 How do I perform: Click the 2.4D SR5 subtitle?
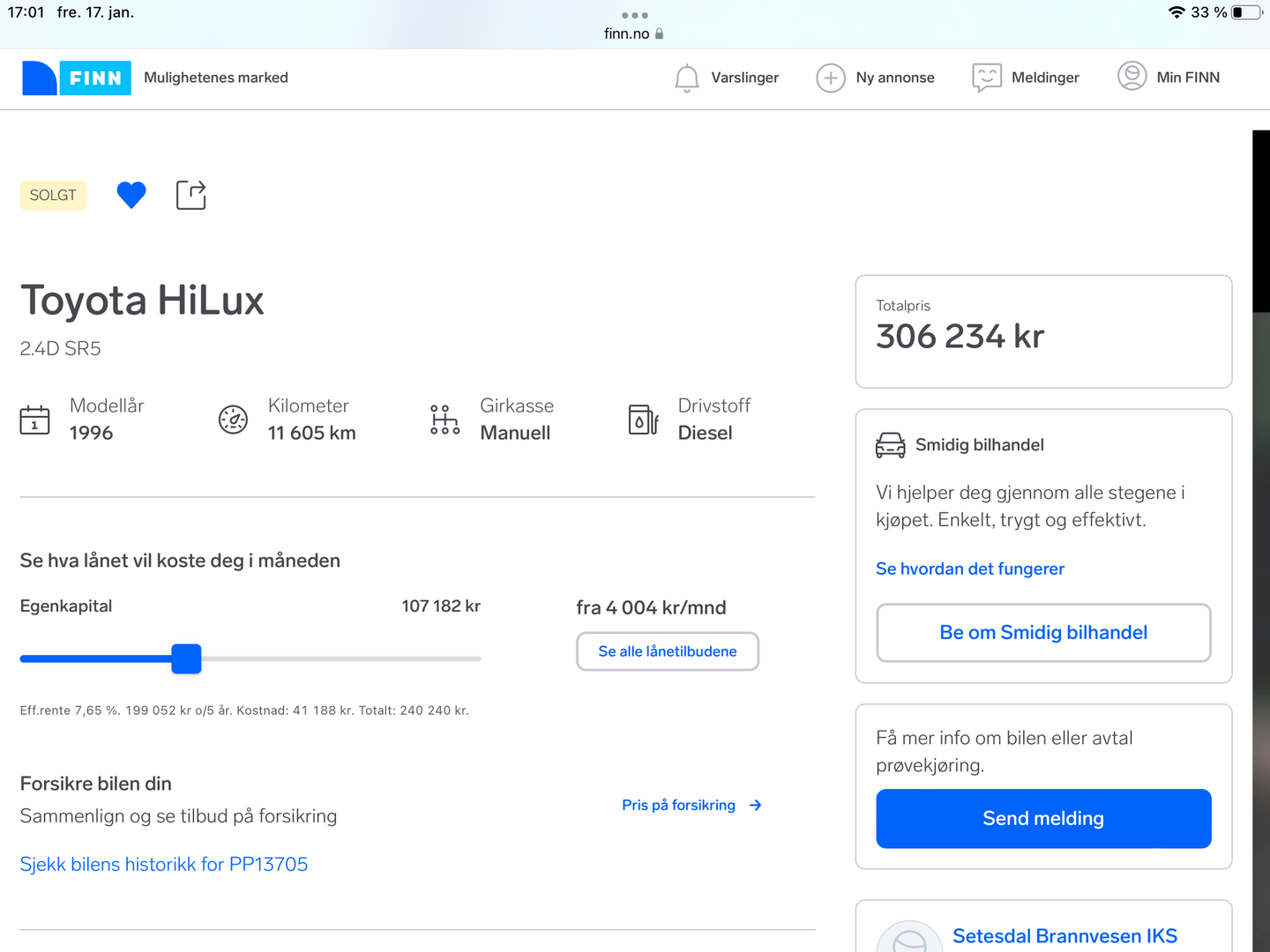click(x=60, y=348)
